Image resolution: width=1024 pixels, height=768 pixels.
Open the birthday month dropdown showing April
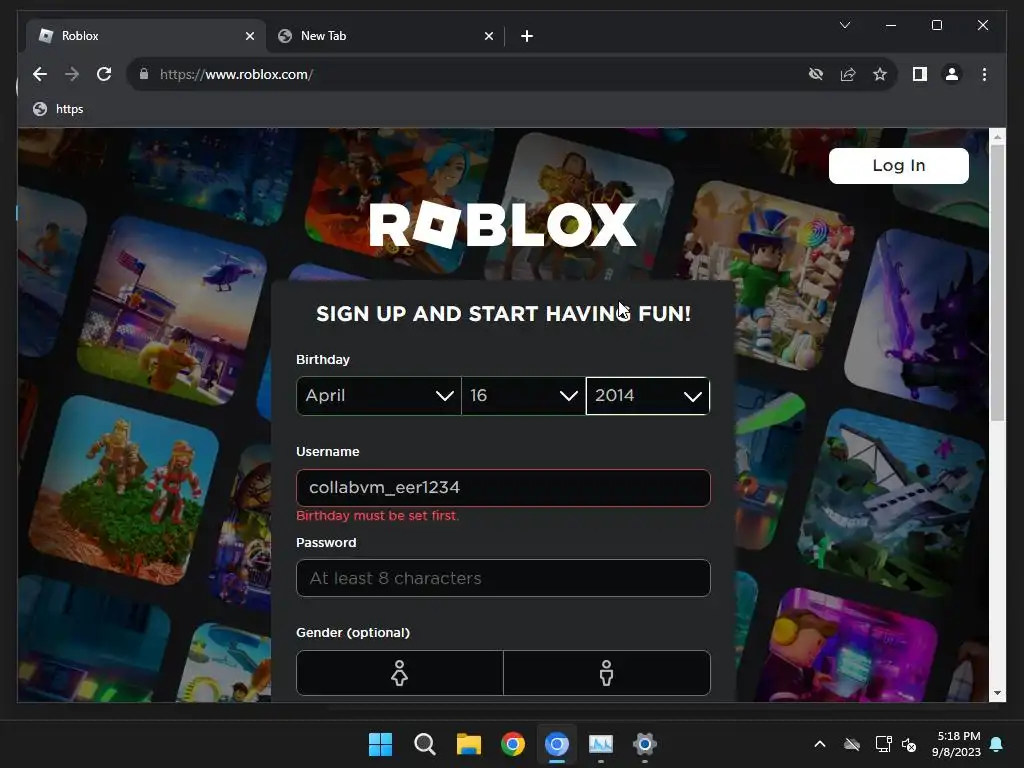[379, 396]
